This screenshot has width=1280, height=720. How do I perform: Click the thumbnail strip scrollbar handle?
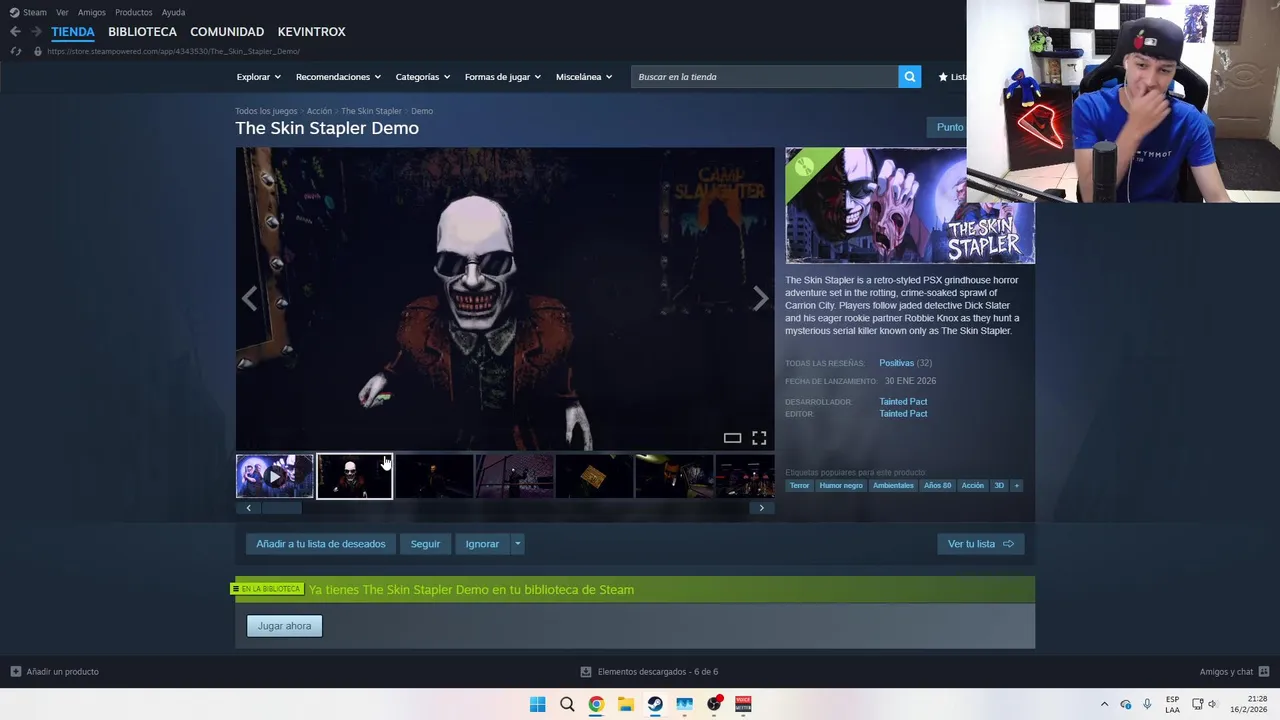click(281, 508)
